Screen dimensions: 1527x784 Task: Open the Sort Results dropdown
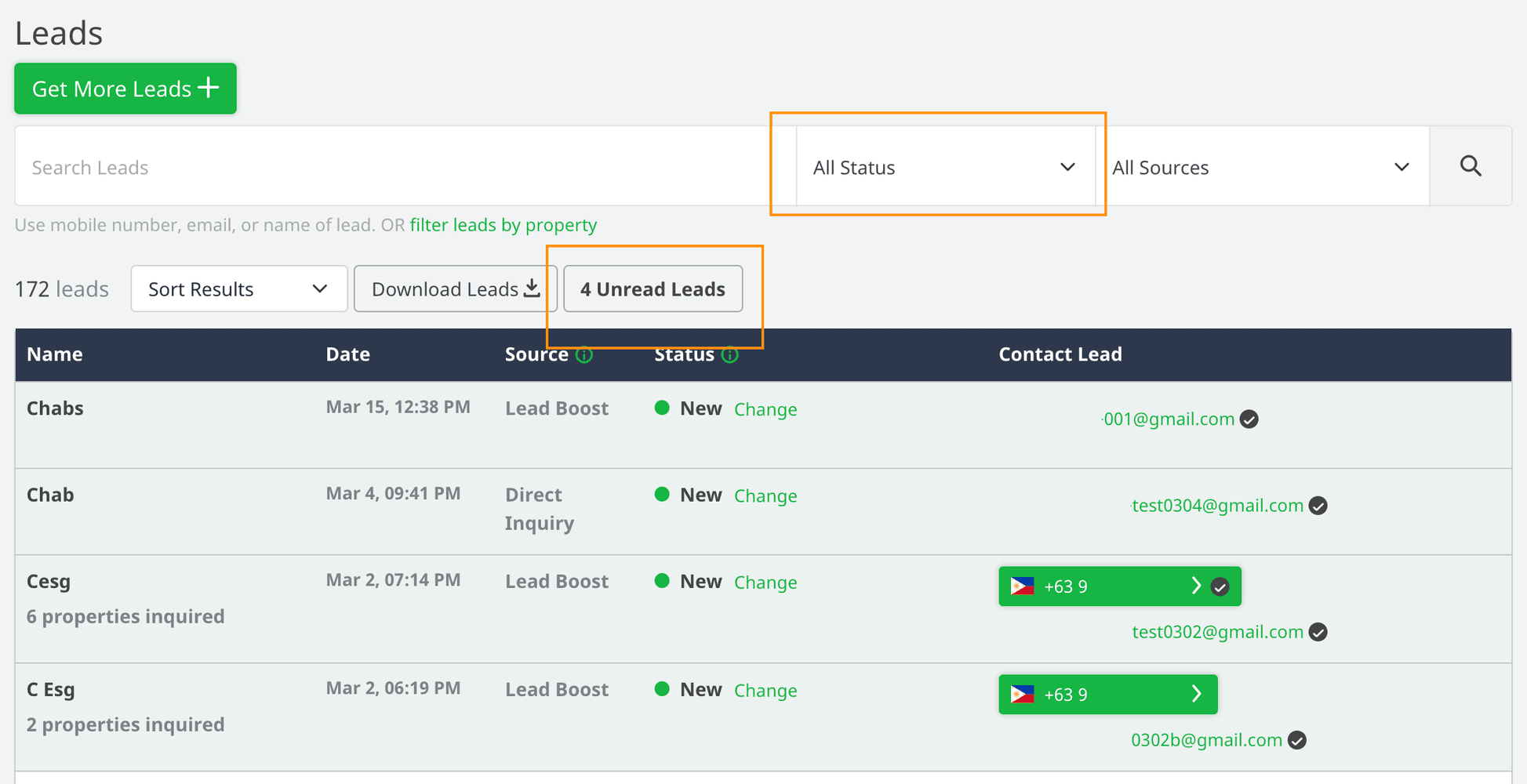coord(238,289)
